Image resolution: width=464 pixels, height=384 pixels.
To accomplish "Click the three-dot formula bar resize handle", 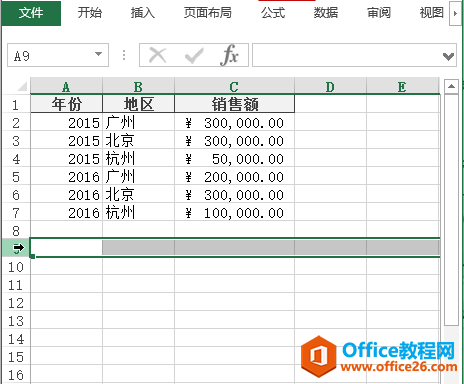I will (124, 55).
